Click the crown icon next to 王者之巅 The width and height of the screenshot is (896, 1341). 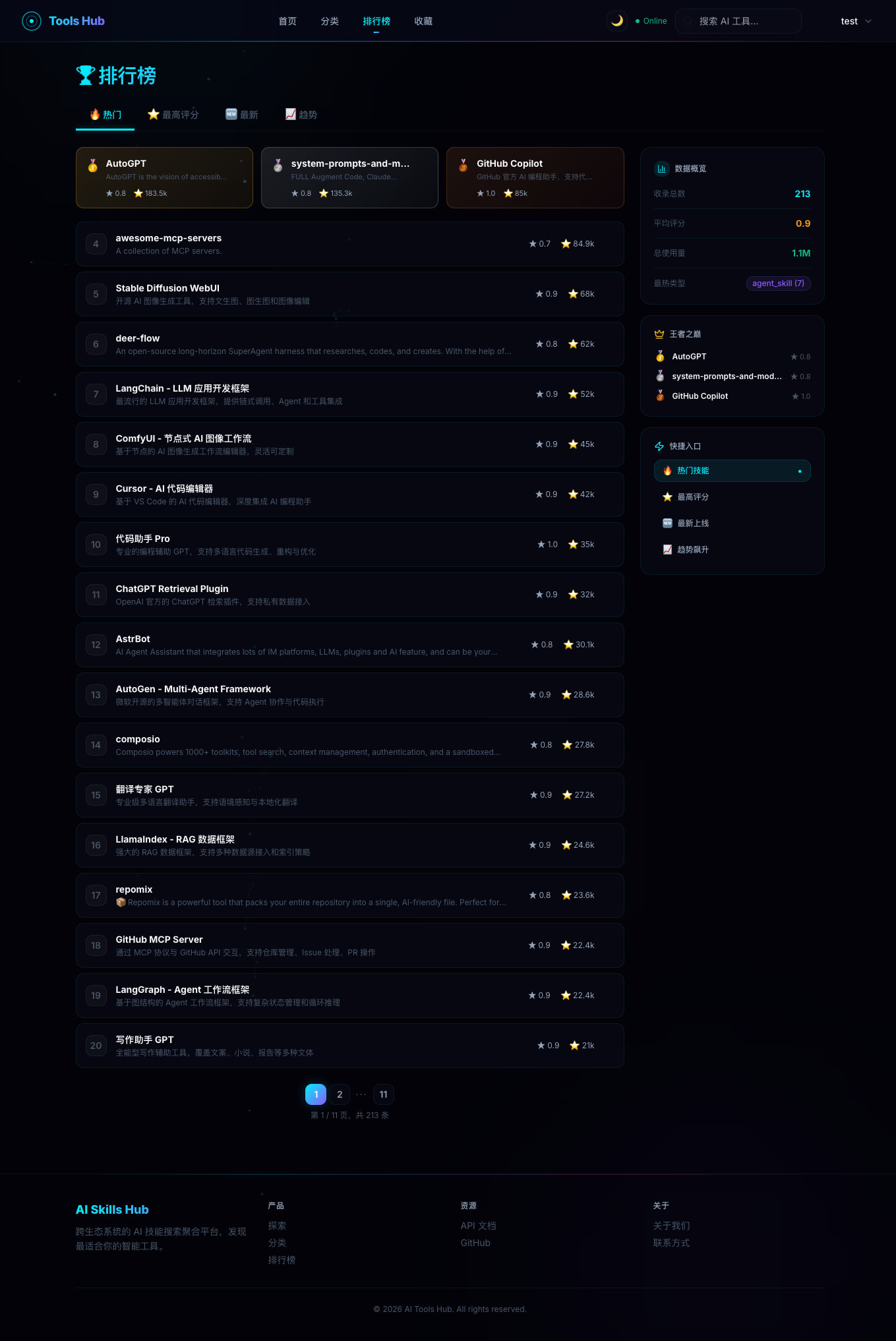coord(659,334)
